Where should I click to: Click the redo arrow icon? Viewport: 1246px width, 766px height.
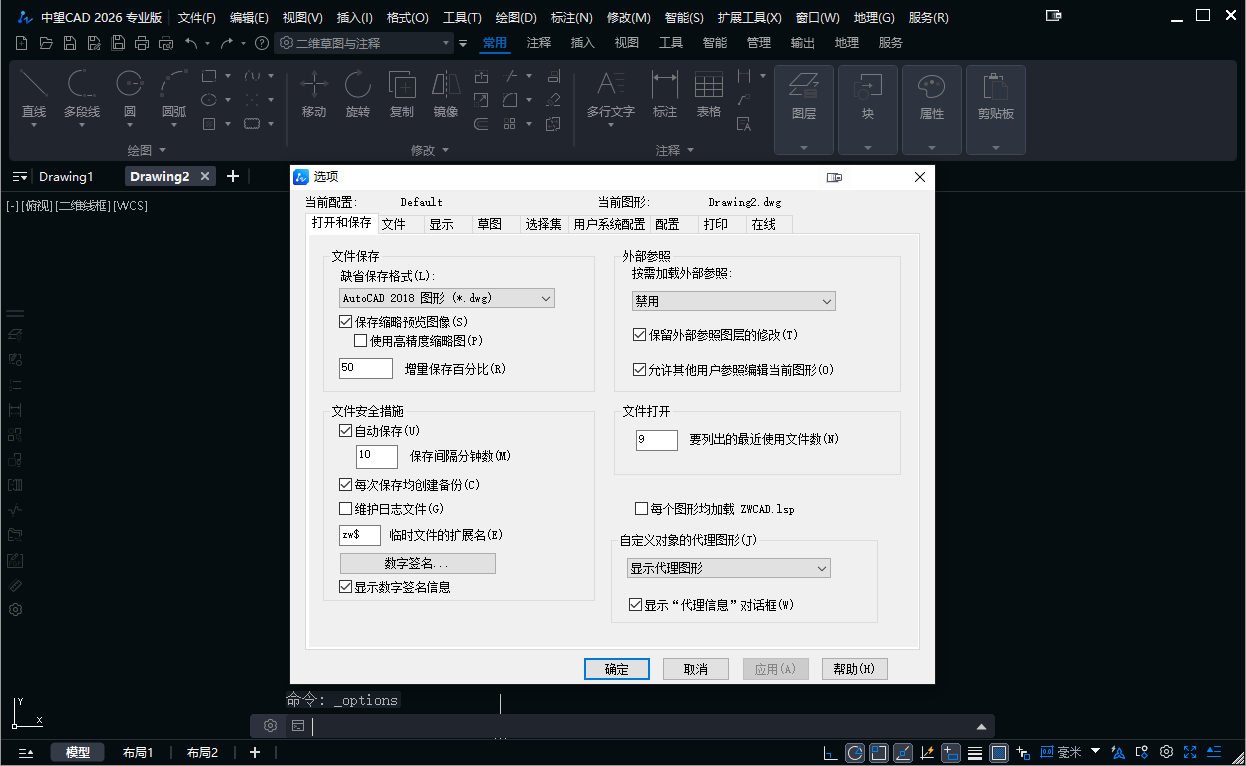point(227,43)
